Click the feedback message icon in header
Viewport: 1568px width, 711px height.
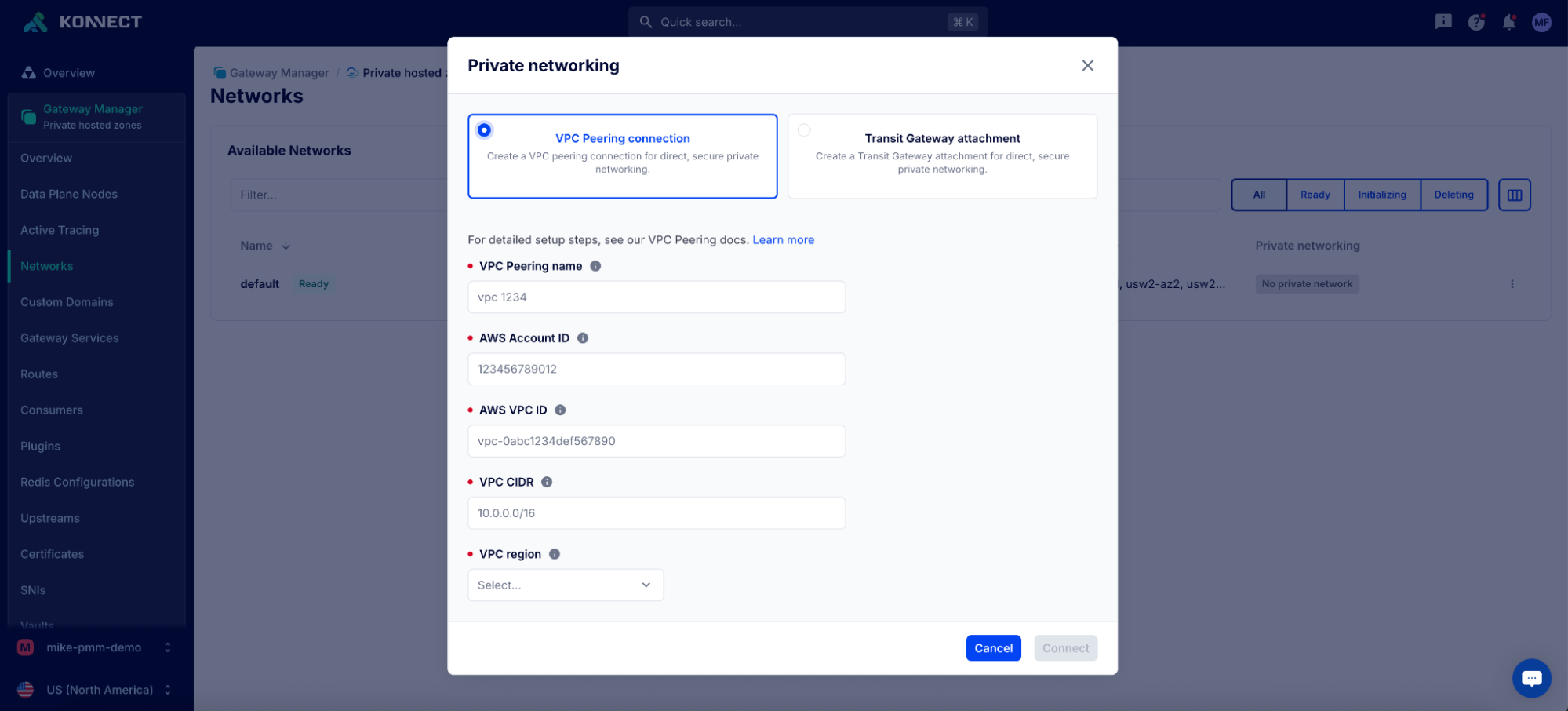[x=1443, y=22]
